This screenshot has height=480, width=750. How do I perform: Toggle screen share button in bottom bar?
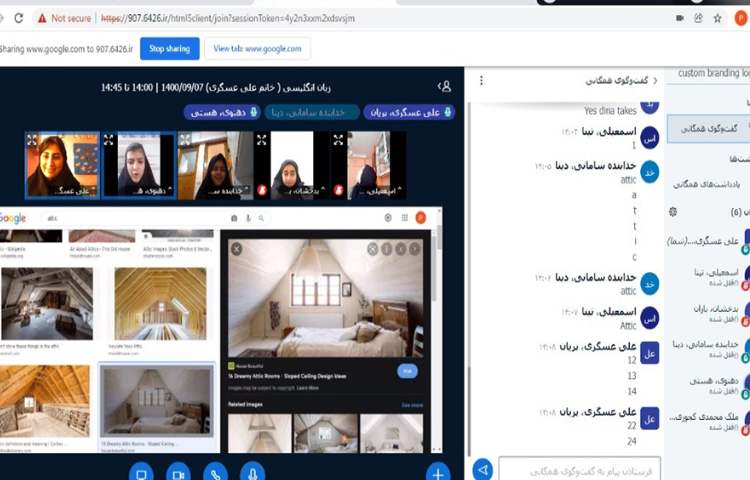click(x=141, y=473)
